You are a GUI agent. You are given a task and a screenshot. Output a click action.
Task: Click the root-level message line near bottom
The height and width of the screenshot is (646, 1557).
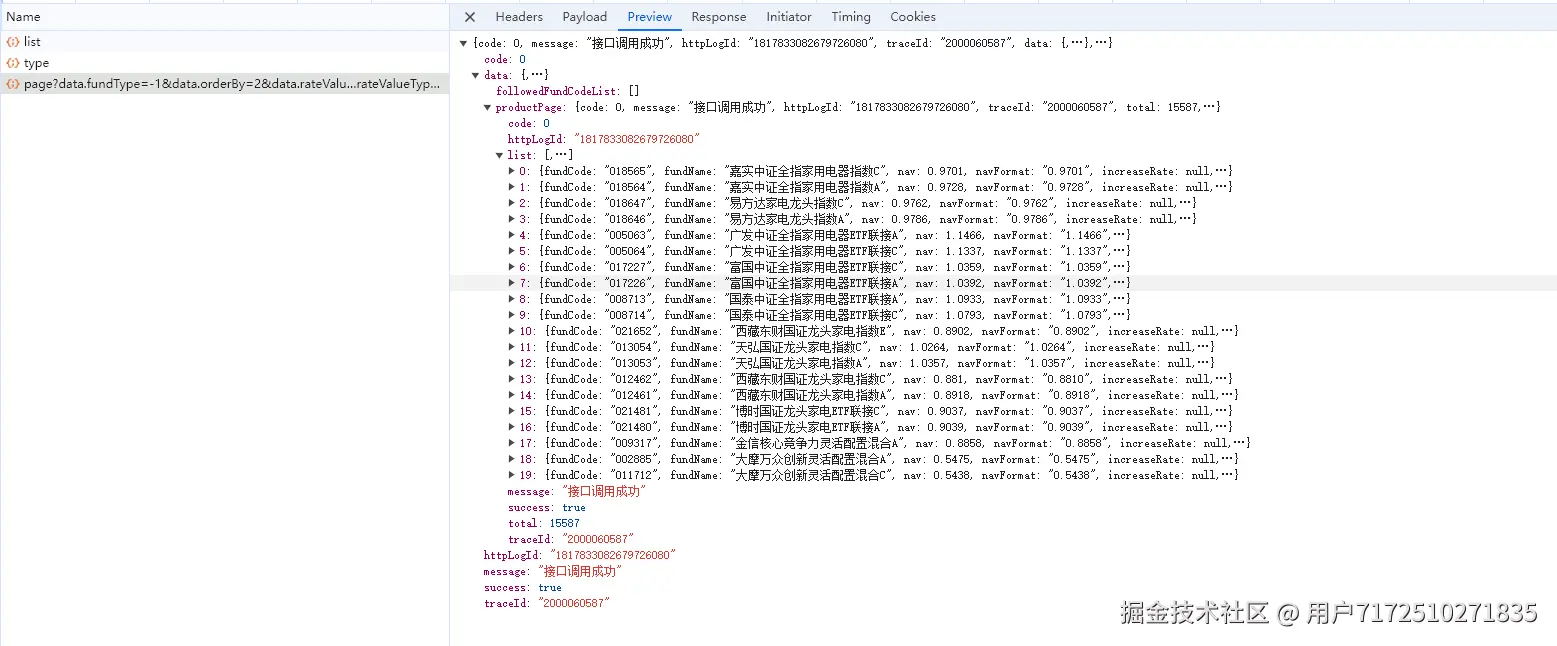tap(553, 572)
